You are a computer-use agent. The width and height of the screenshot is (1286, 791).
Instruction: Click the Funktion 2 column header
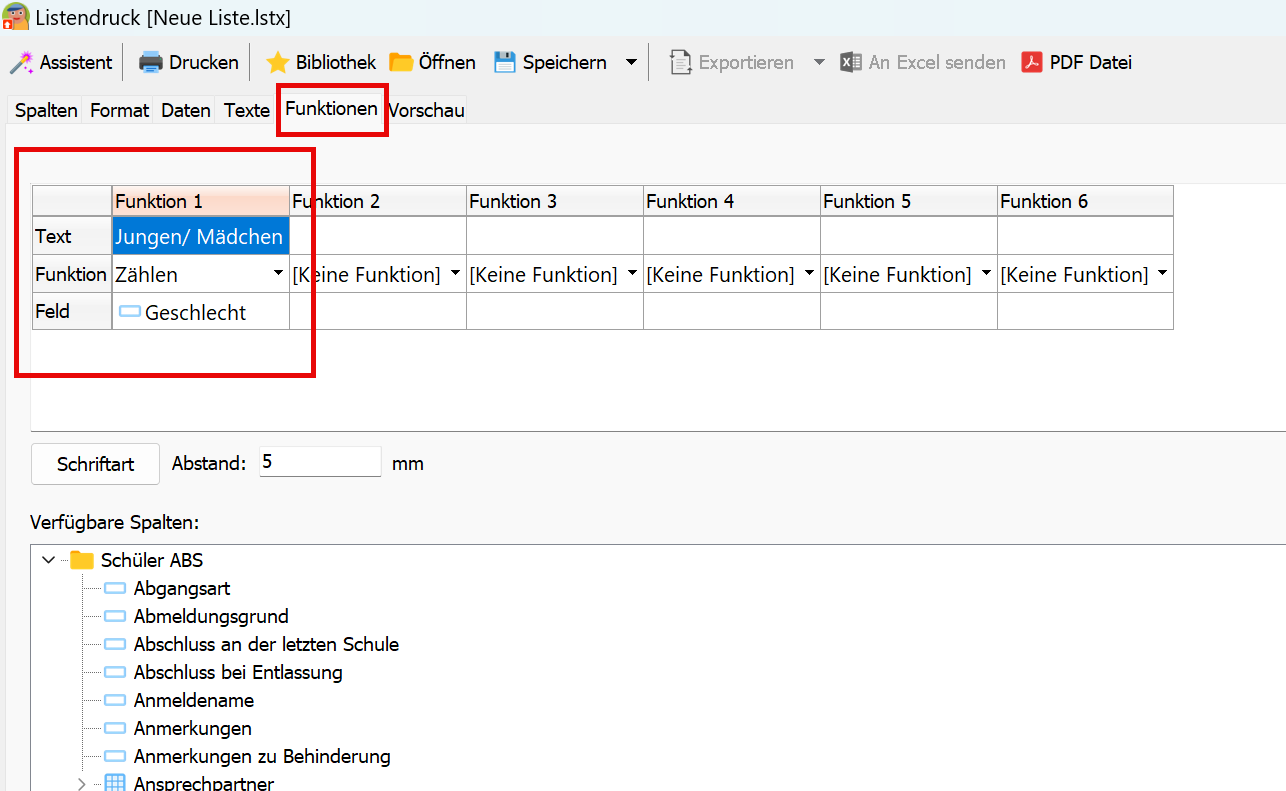point(378,201)
